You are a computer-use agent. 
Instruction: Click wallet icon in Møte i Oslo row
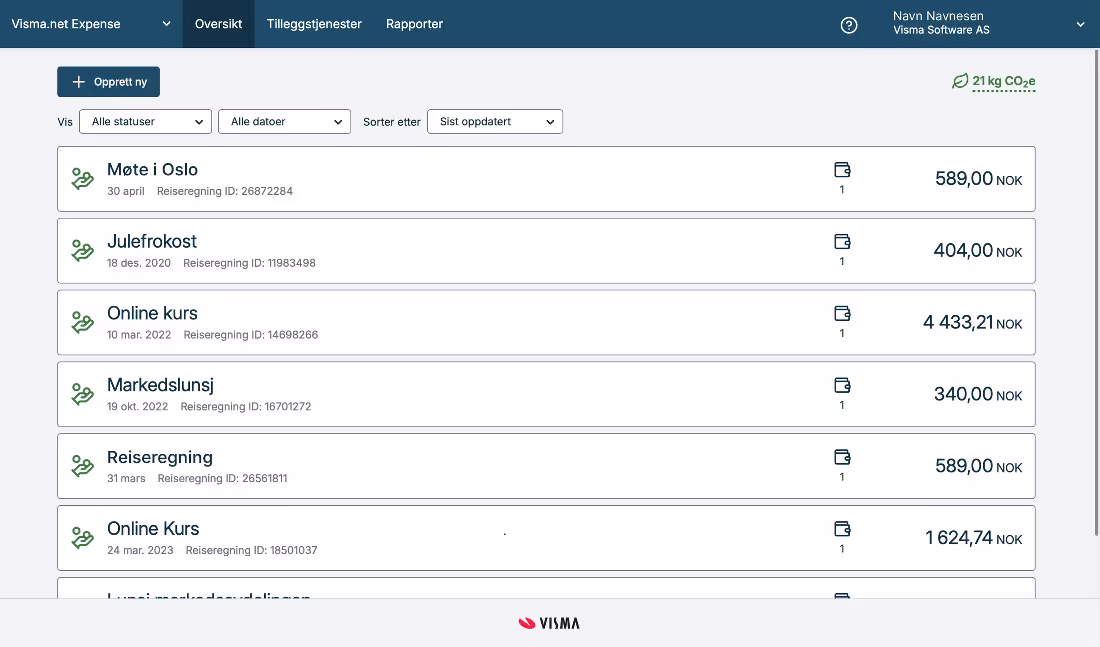[x=842, y=170]
